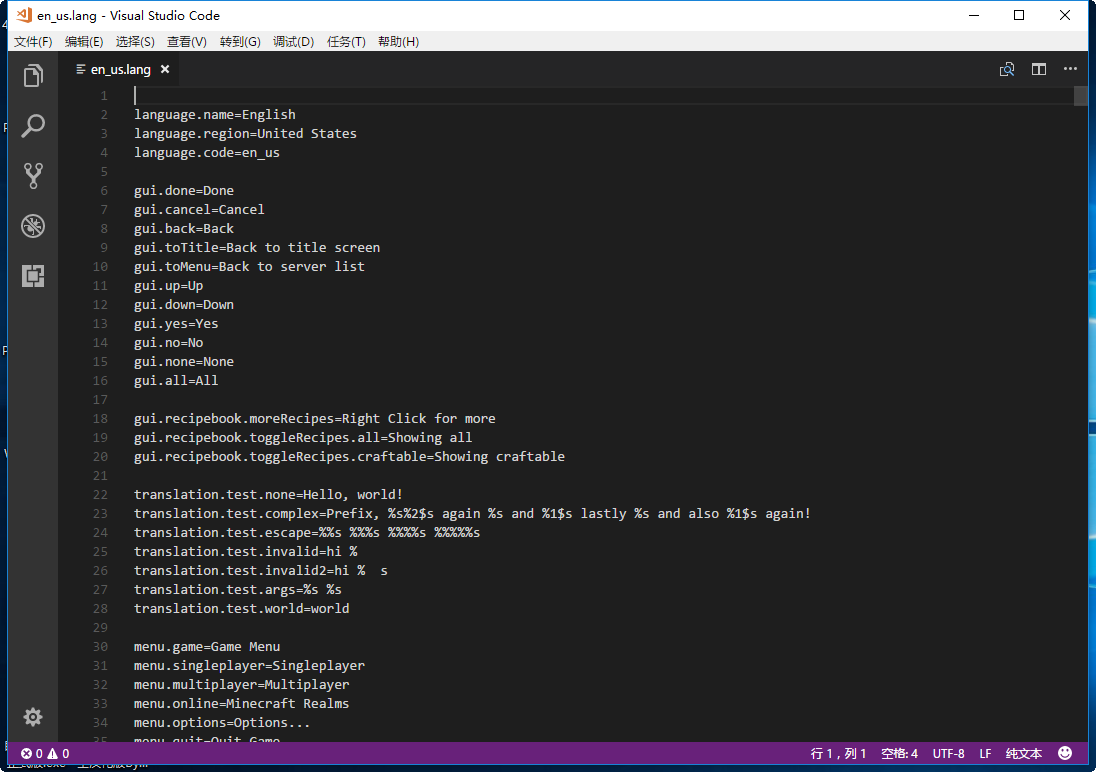This screenshot has width=1096, height=772.
Task: Click the line language.name=English
Action: [x=215, y=115]
